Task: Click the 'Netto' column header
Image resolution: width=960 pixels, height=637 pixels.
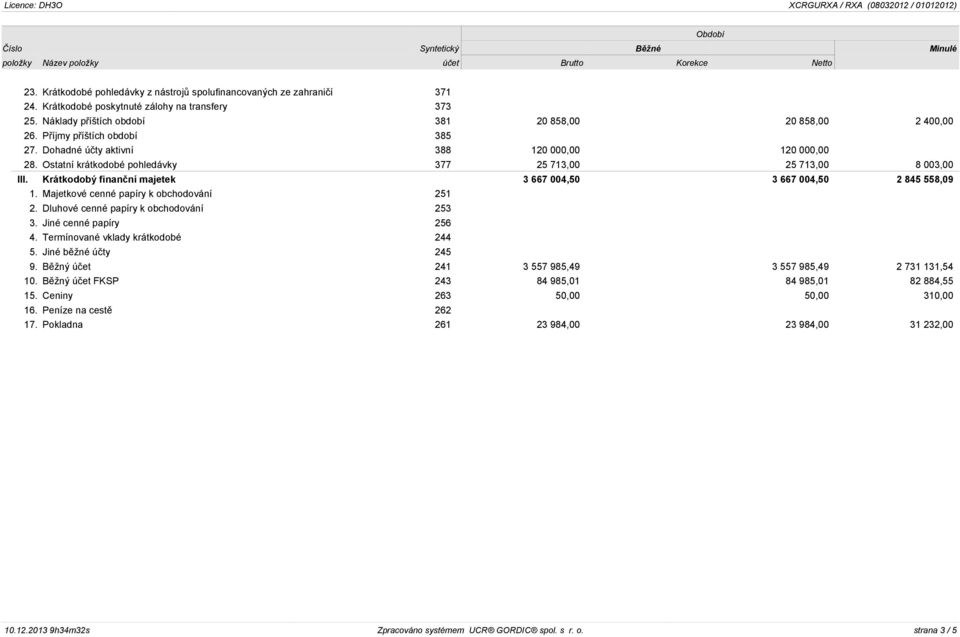Action: [x=822, y=63]
